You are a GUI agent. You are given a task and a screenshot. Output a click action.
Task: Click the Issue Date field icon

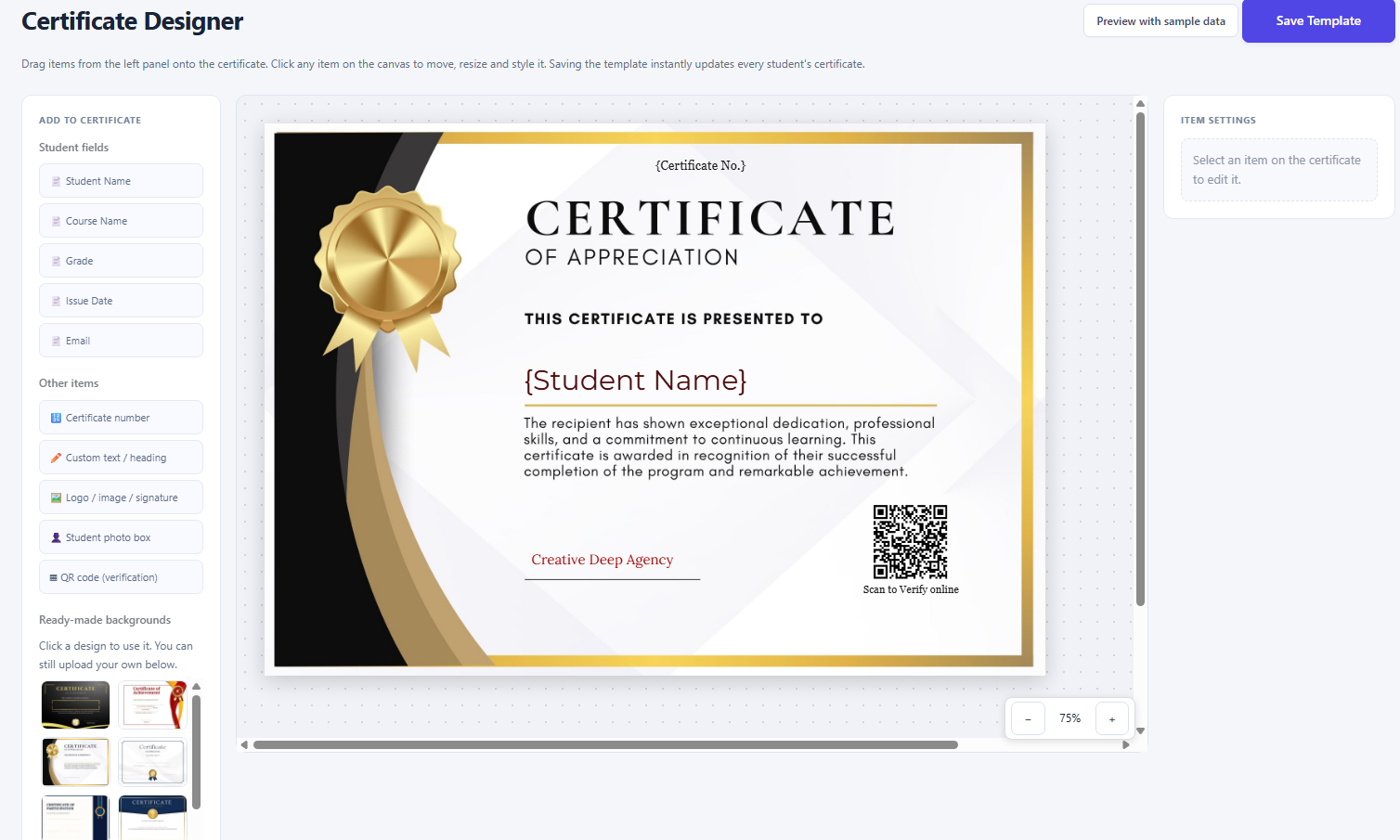click(x=57, y=302)
